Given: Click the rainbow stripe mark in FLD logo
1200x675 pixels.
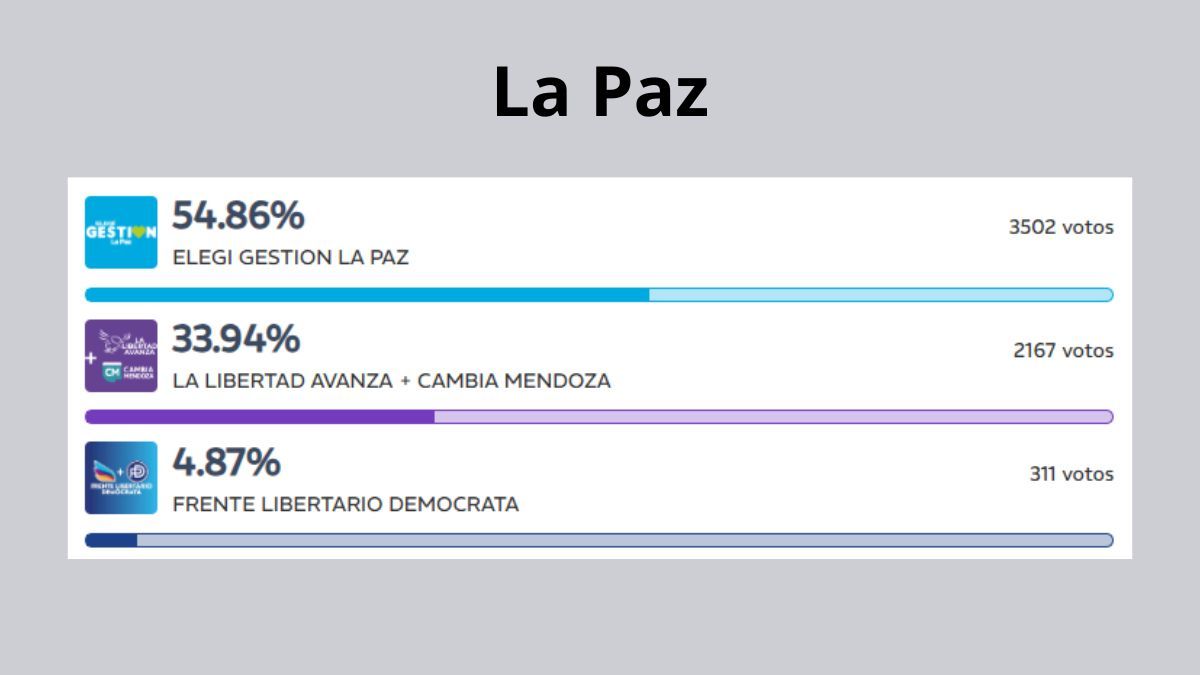Looking at the screenshot, I should point(106,470).
